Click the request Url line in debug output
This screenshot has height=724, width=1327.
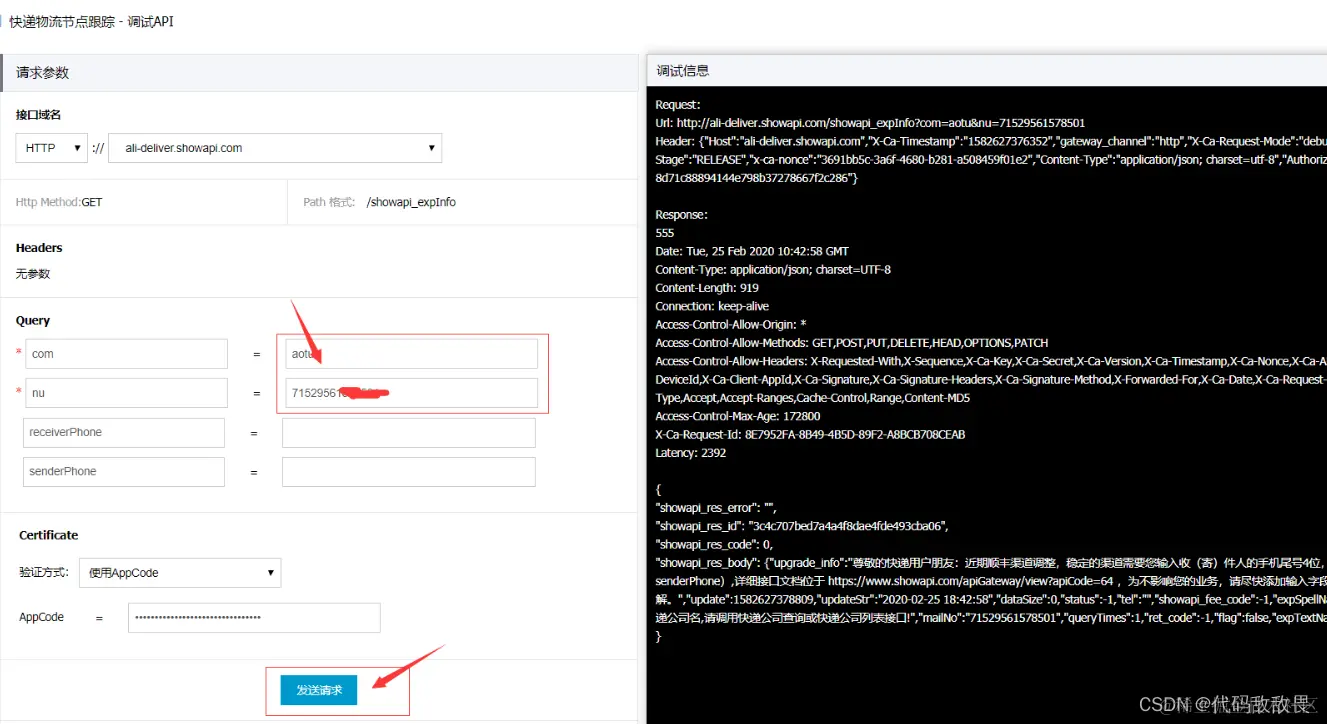coord(870,123)
